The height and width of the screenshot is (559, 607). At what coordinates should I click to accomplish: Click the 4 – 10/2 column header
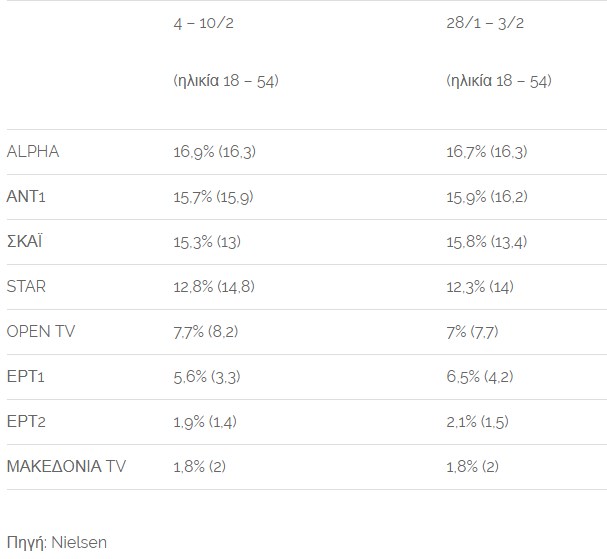tap(204, 23)
